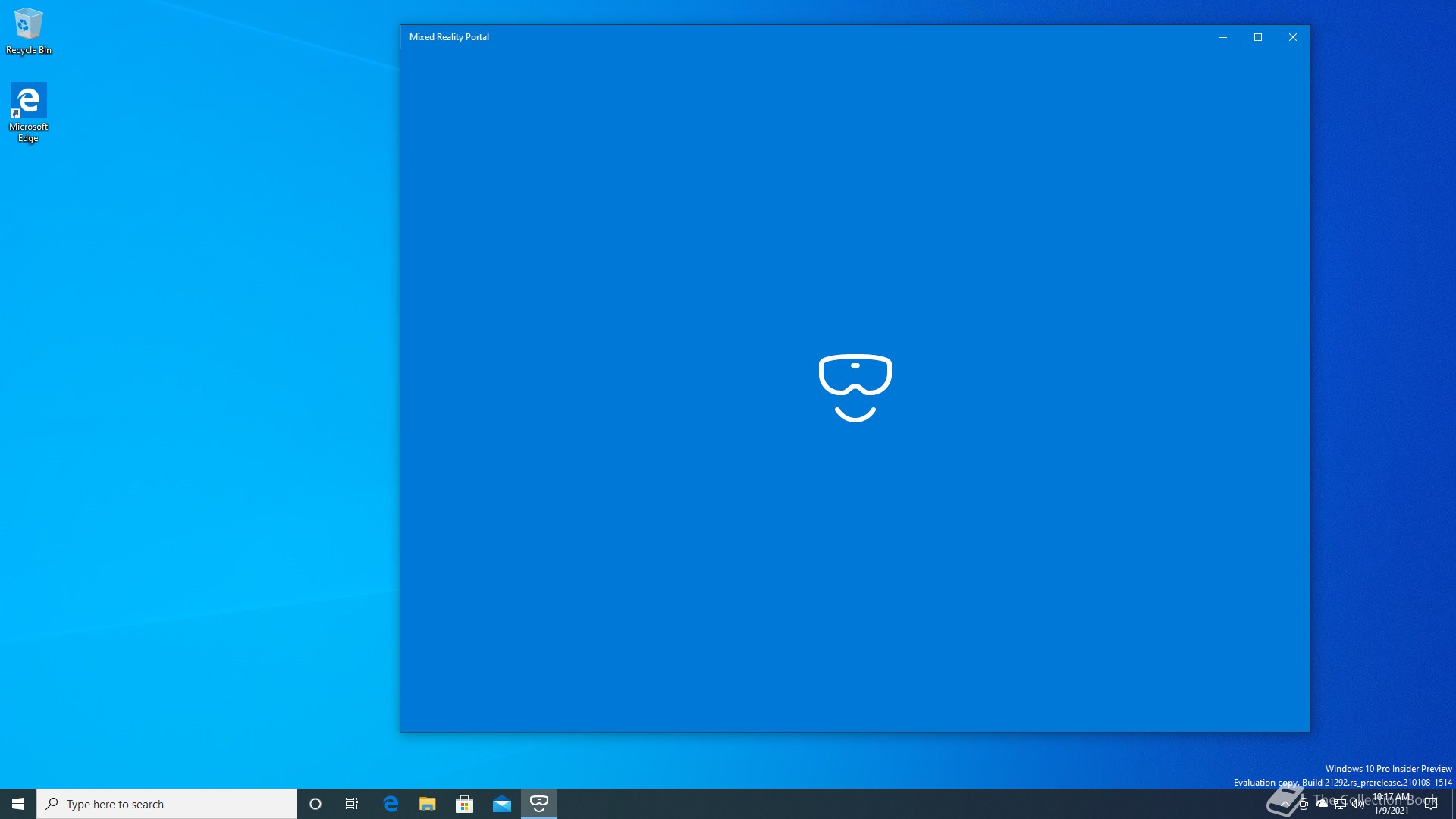This screenshot has height=819, width=1456.
Task: Open the Action Center notifications
Action: pos(1431,804)
